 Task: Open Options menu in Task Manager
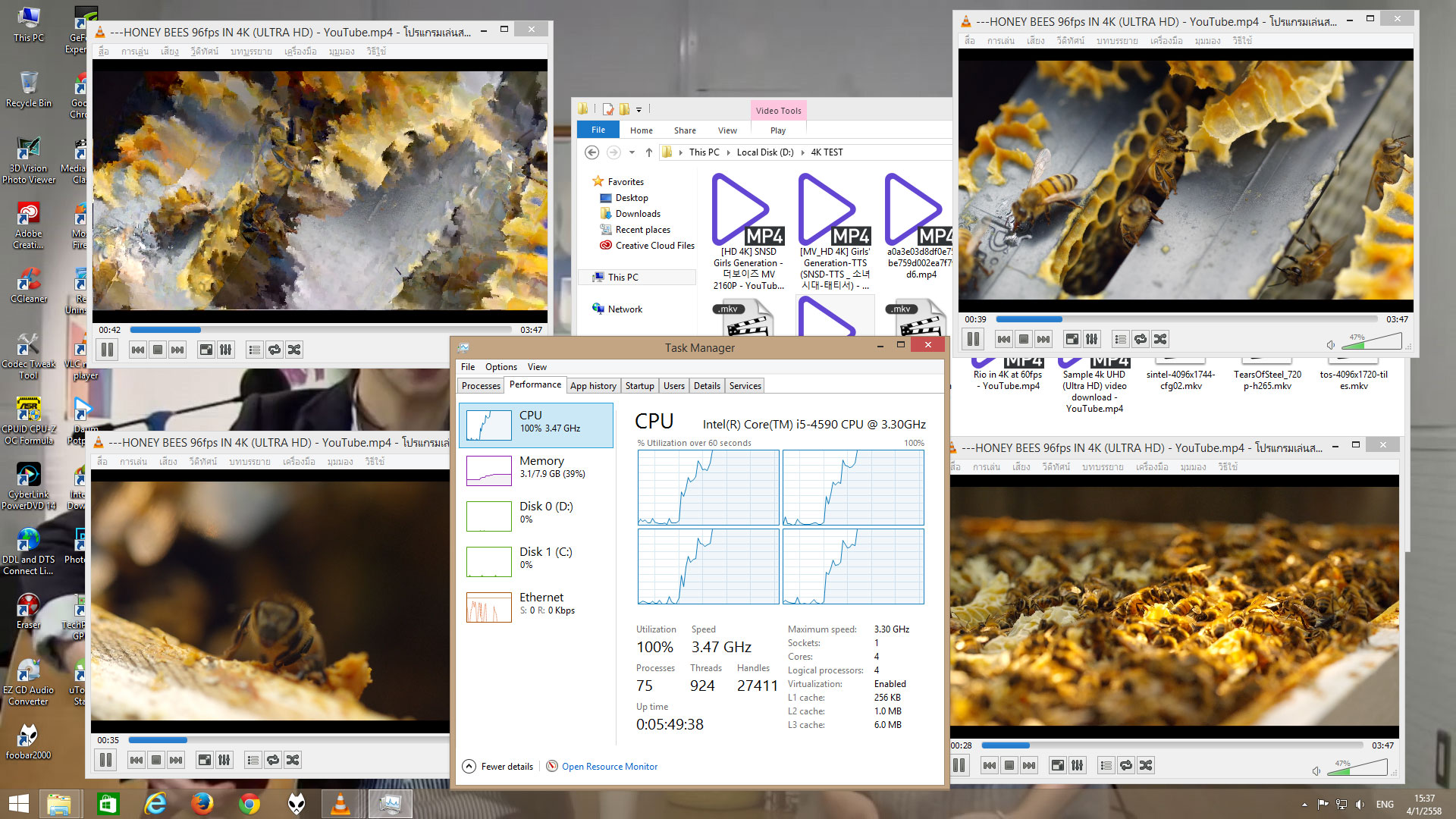tap(500, 367)
